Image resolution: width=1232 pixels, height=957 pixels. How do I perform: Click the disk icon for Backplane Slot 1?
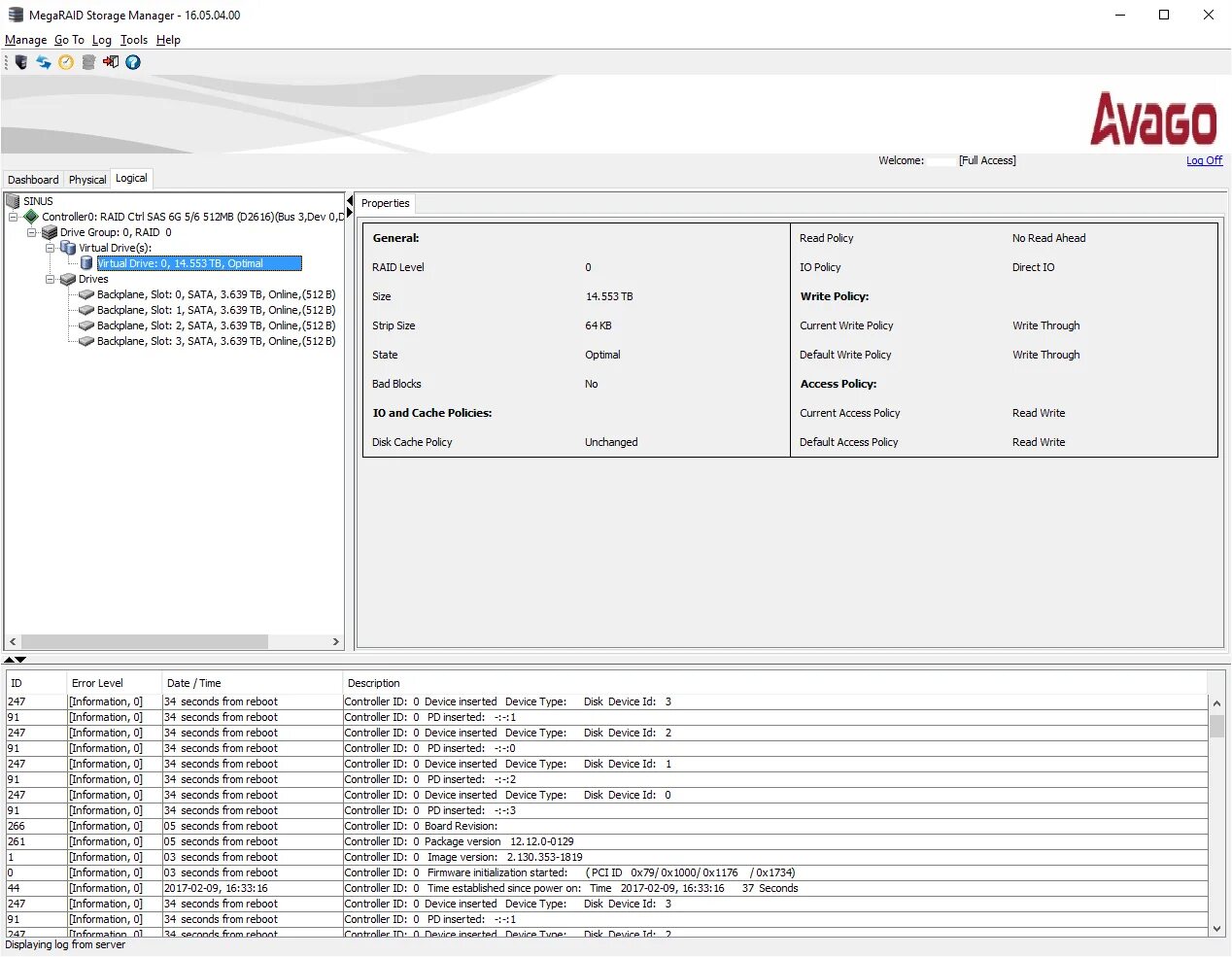pos(86,310)
